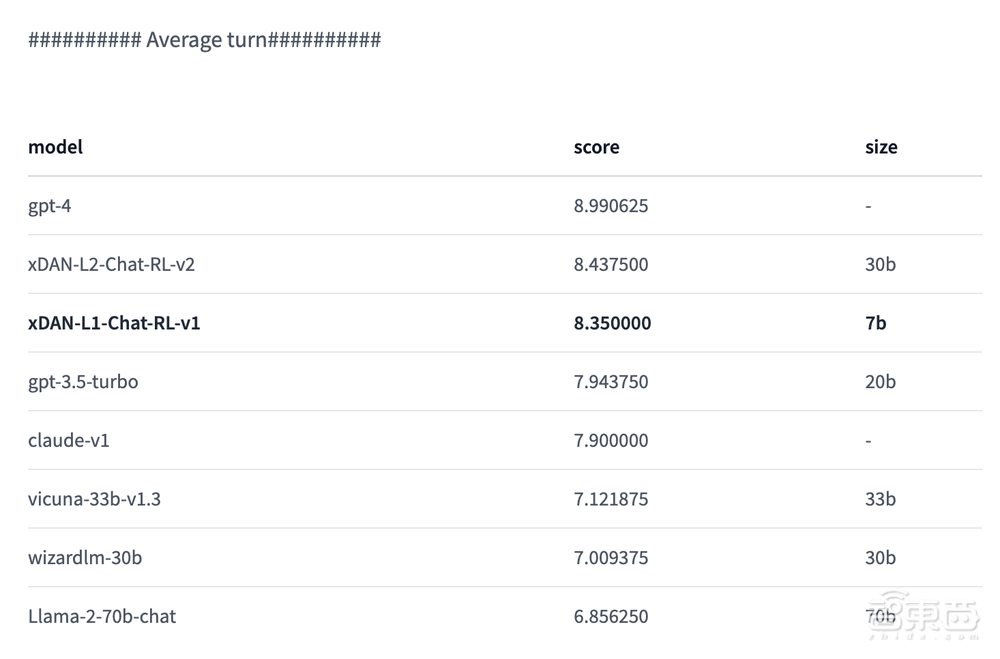Select the Llama-2-70b-chat model name
The image size is (1000, 659).
102,616
